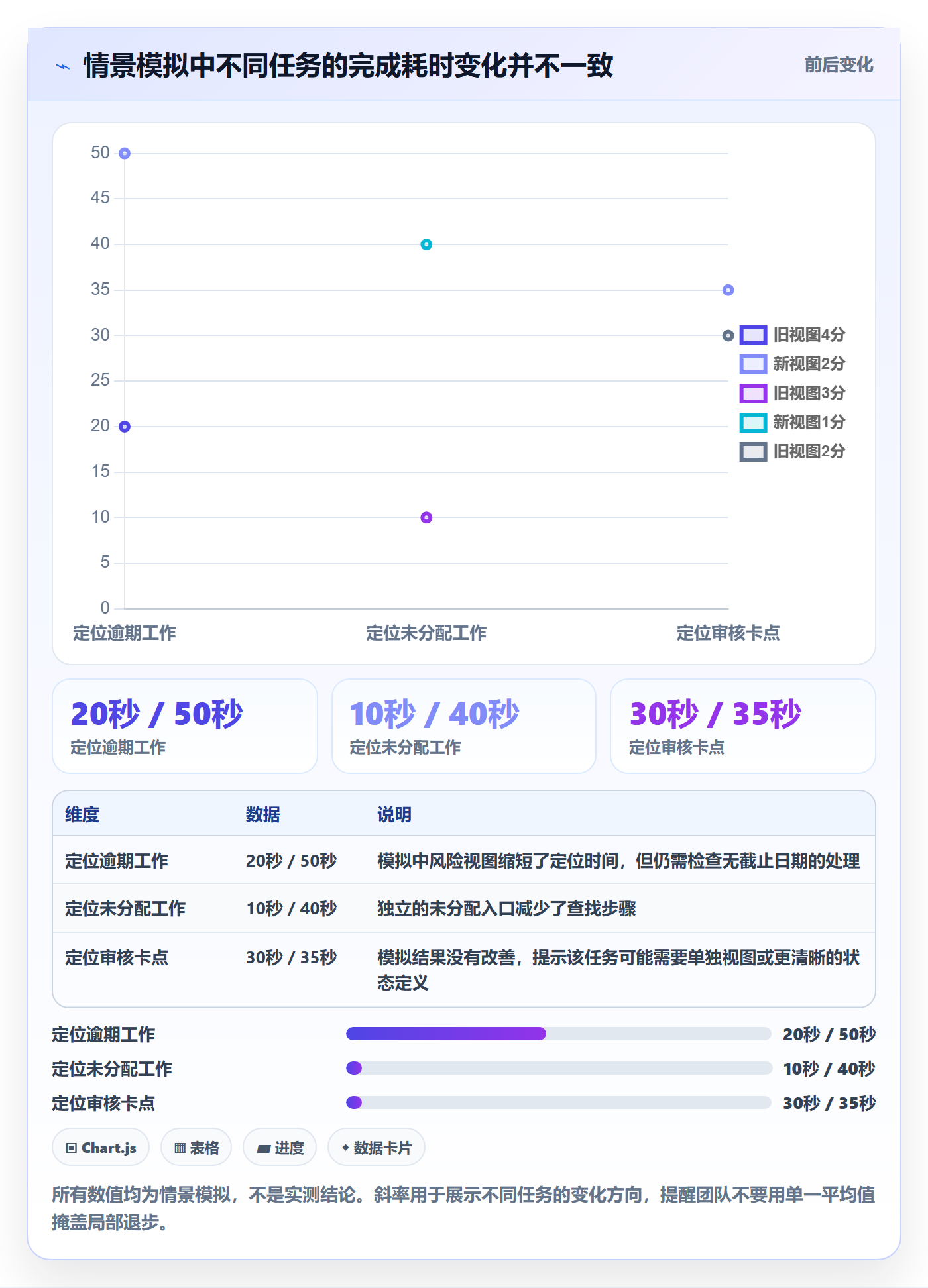Toggle the 旧视图4分 legend entry

(793, 335)
